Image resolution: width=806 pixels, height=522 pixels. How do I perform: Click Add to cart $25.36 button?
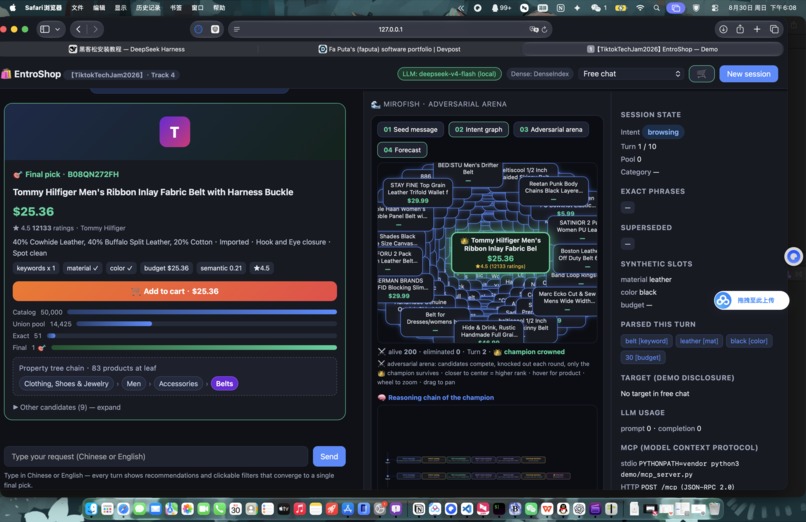click(175, 291)
